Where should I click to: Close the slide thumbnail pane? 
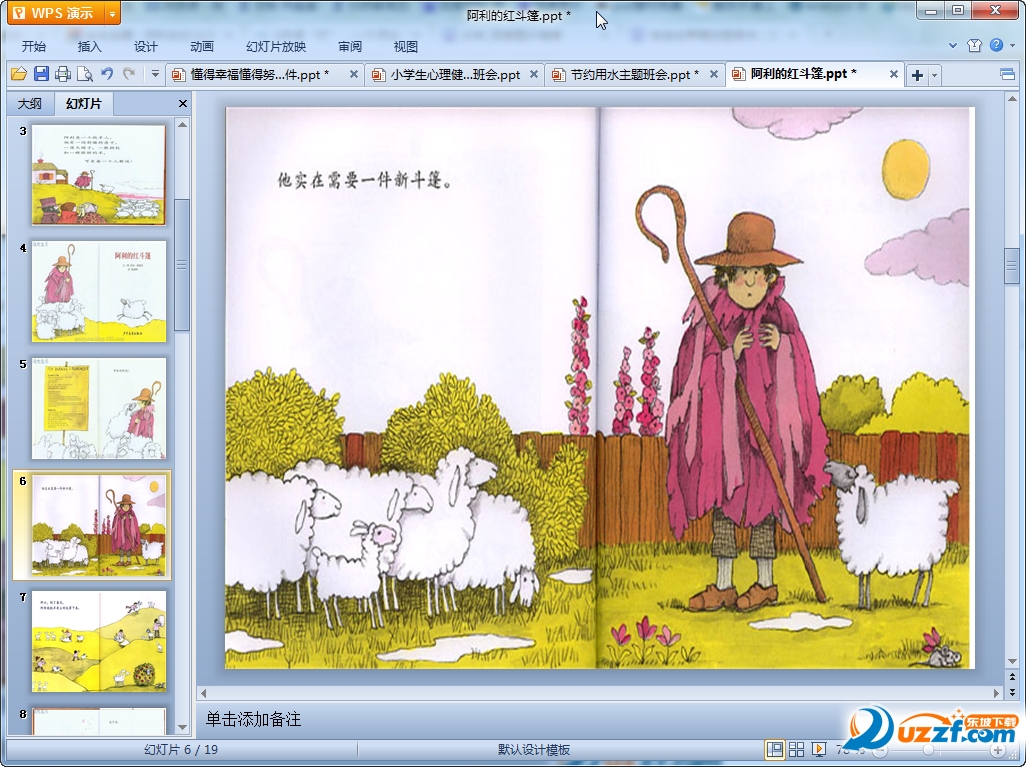(183, 103)
